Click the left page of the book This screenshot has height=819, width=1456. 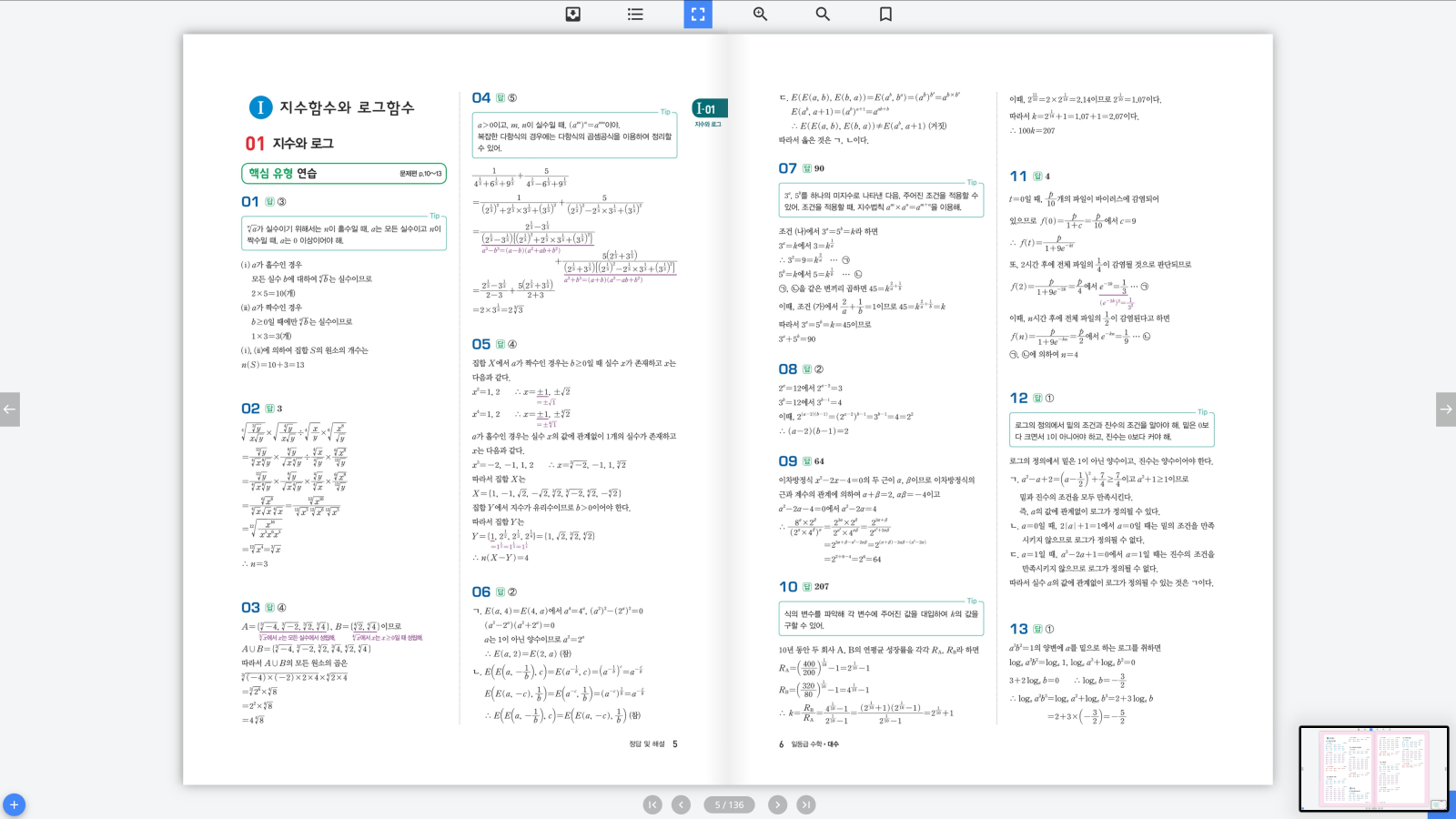coord(455,409)
